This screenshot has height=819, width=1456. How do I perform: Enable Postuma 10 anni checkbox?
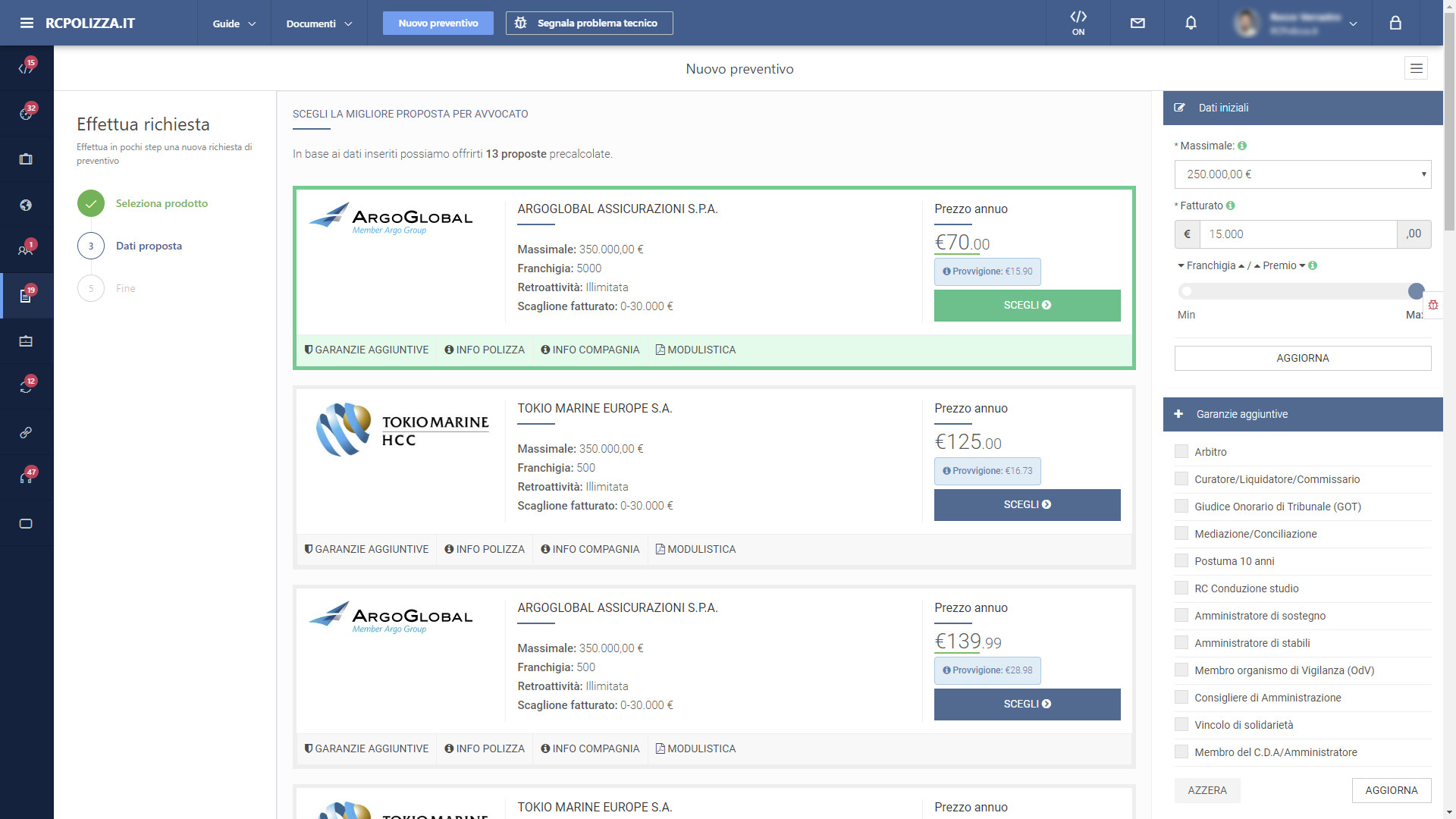[1181, 561]
